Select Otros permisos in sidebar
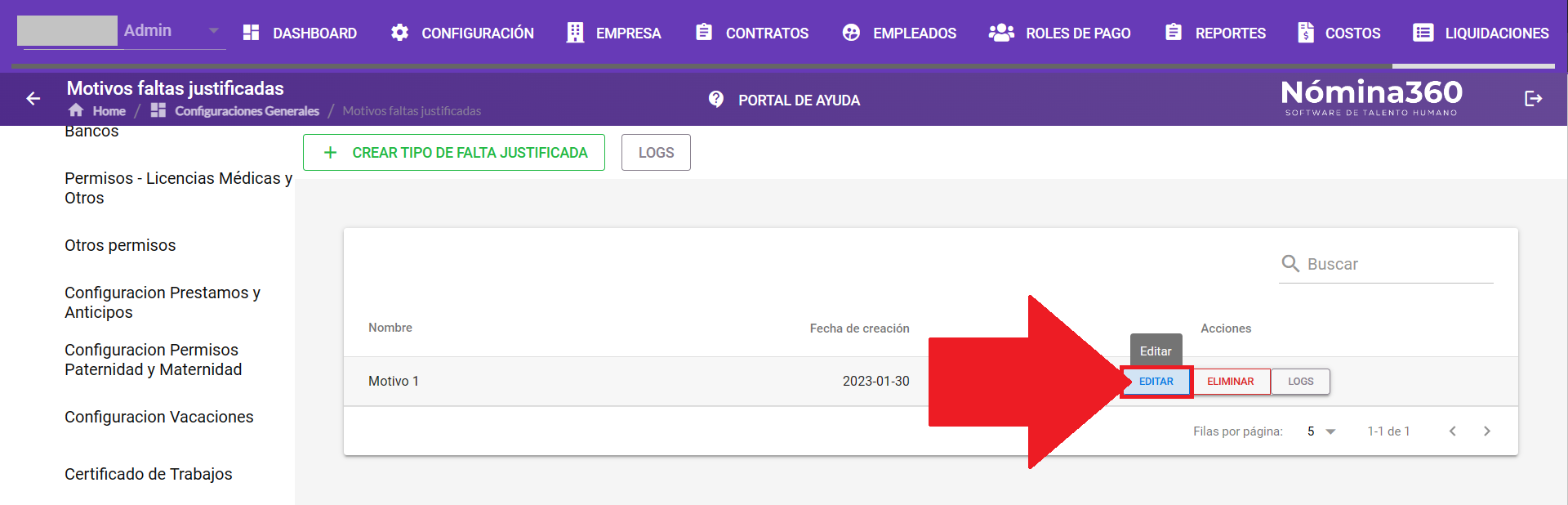 120,245
